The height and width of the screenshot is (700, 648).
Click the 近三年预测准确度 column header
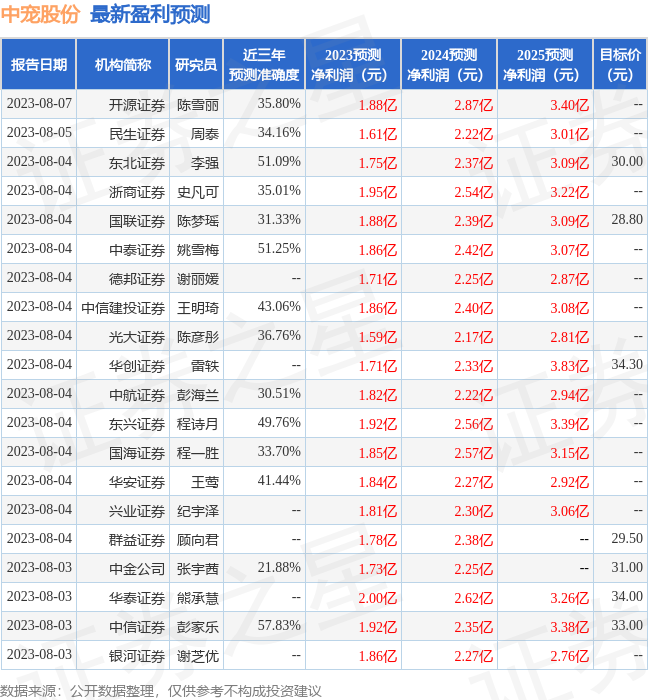(264, 64)
